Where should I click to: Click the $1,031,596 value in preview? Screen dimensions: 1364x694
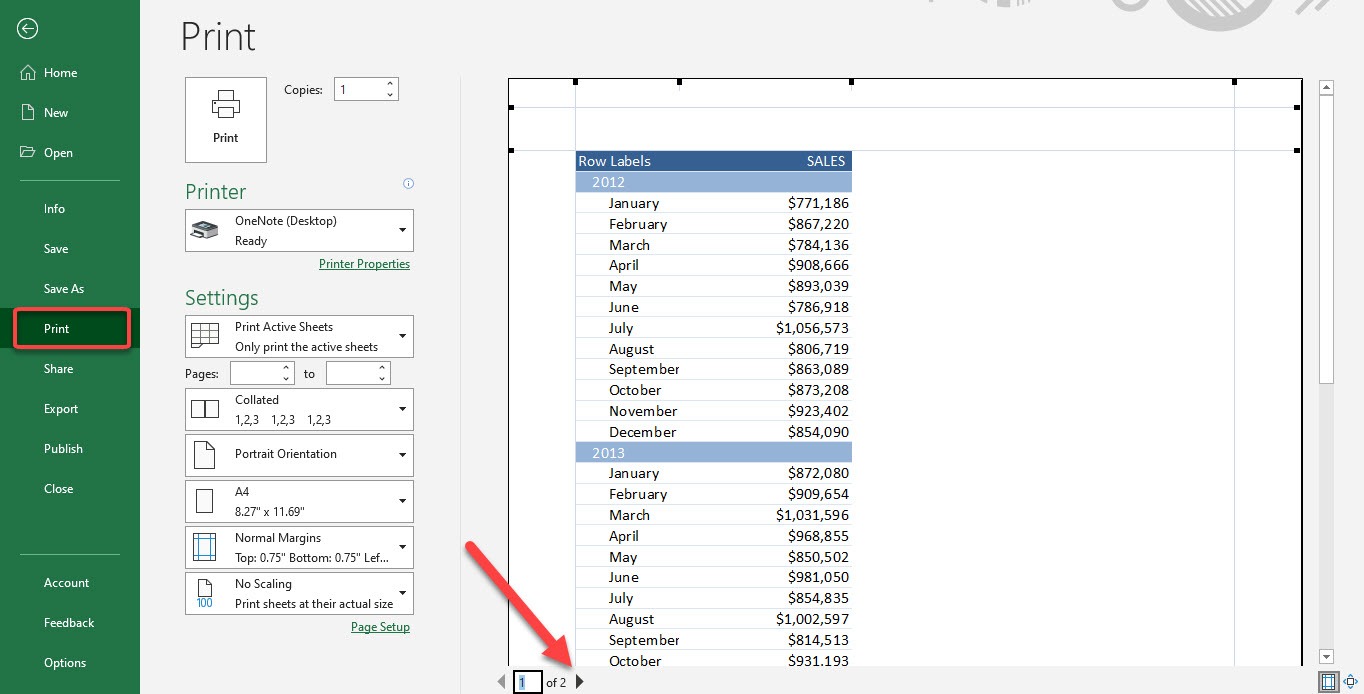point(812,515)
